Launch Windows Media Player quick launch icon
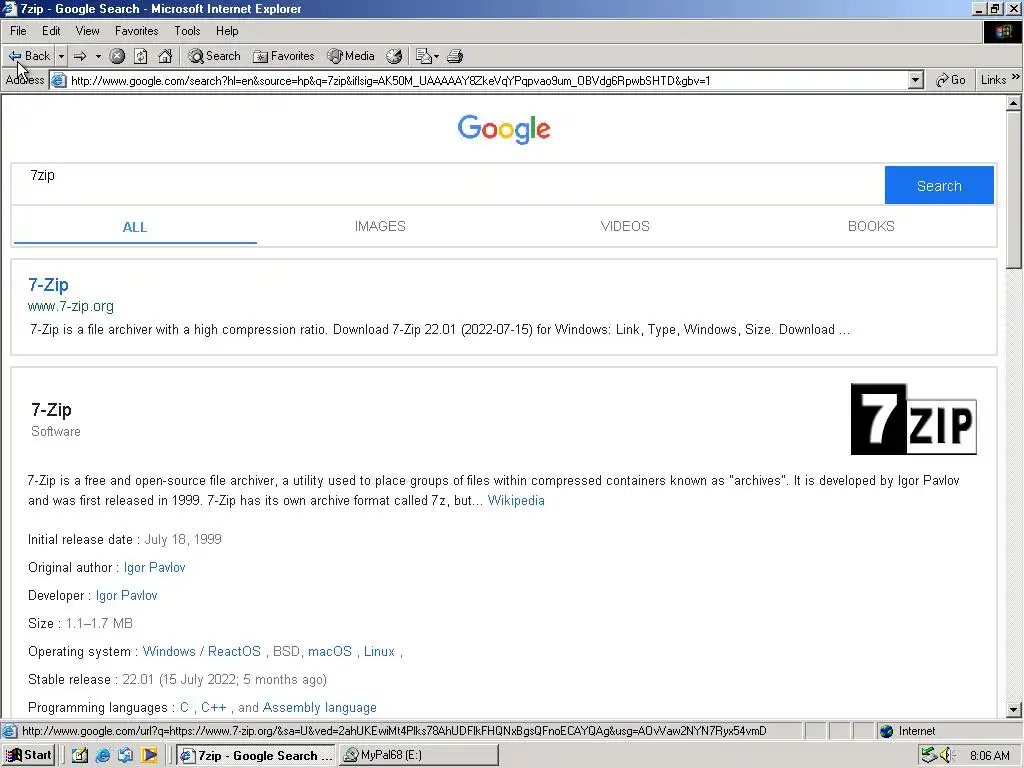1024x768 pixels. click(x=150, y=756)
